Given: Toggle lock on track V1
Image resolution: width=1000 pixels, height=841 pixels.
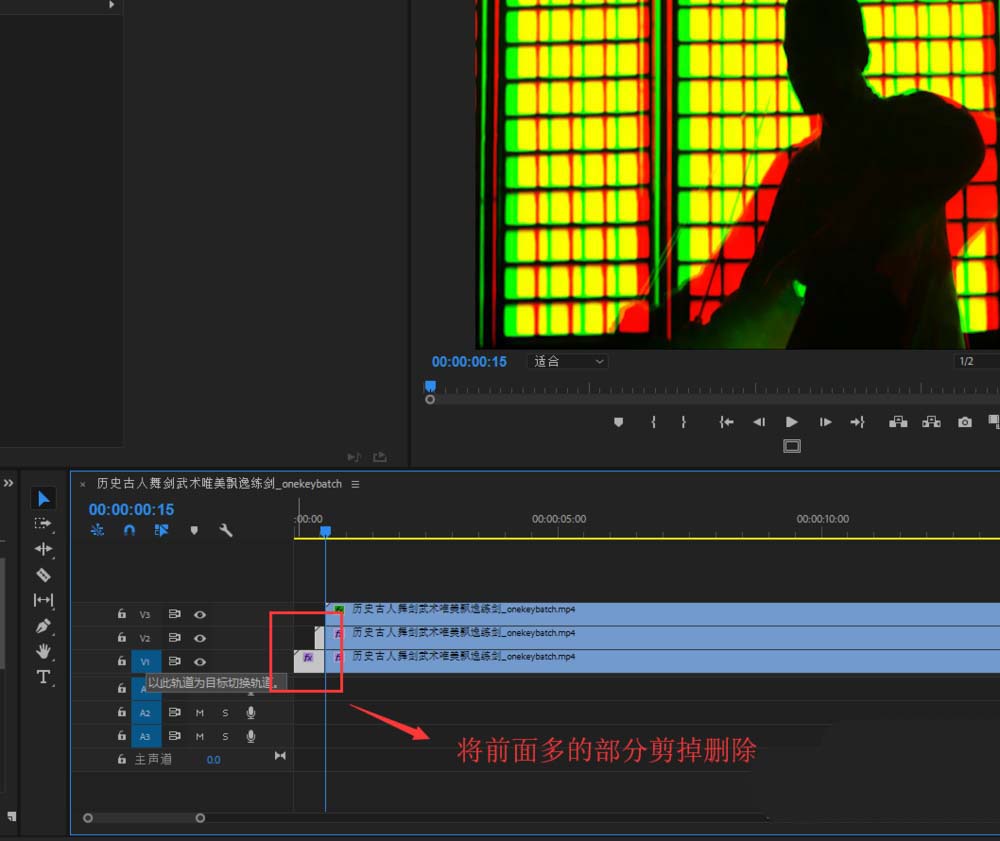Looking at the screenshot, I should (122, 661).
